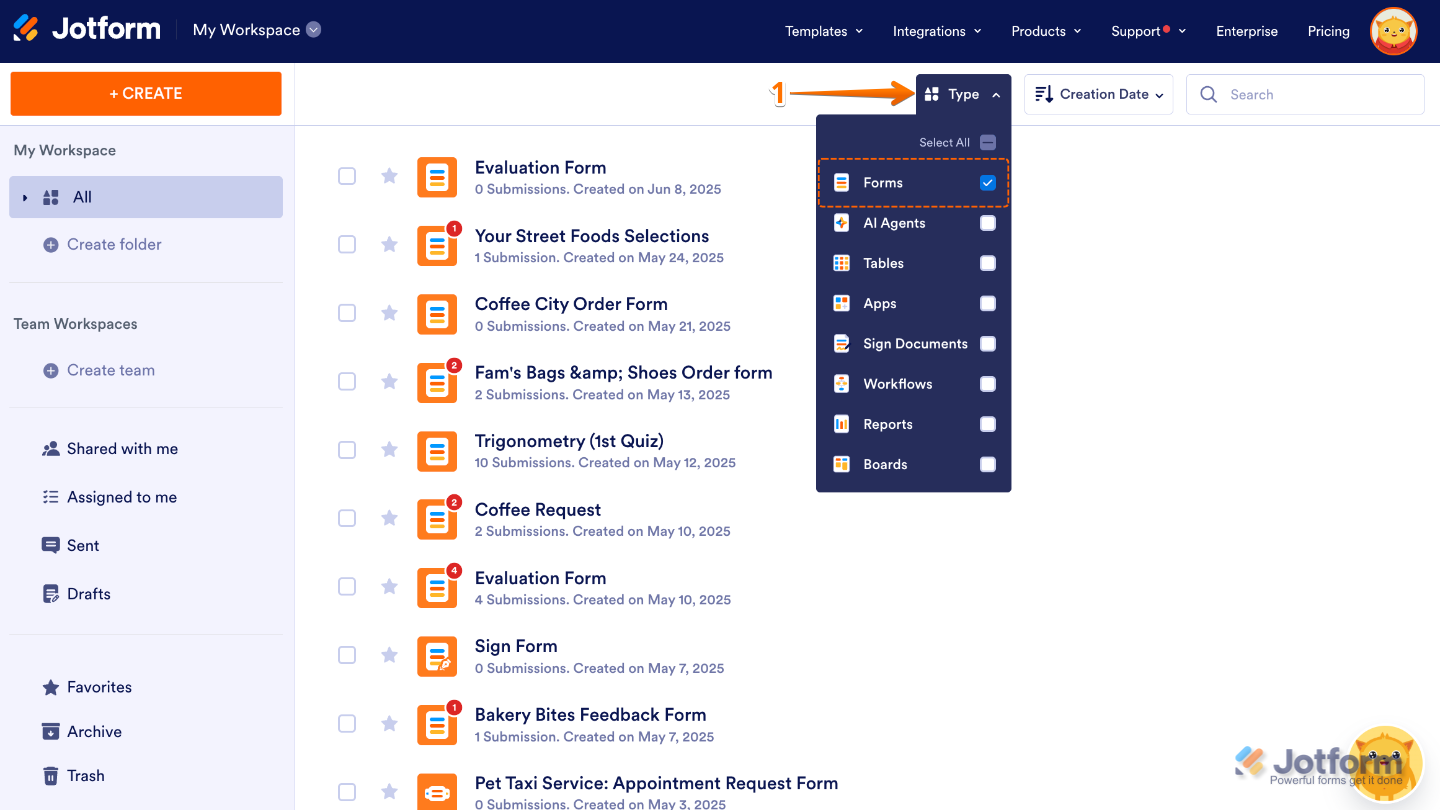Open the Trigonometry (1st Quiz) form link
The image size is (1440, 810).
click(568, 440)
